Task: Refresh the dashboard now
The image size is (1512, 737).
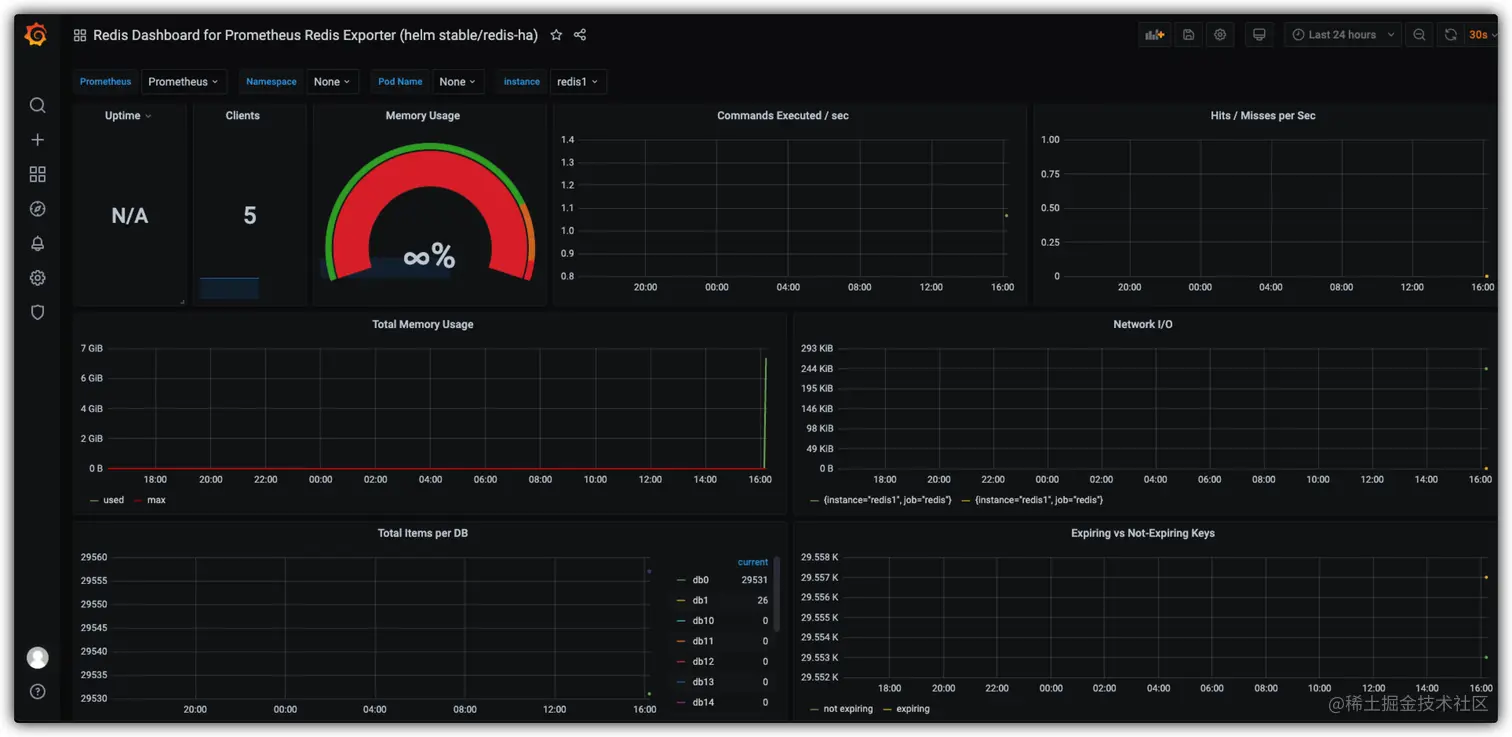Action: [1451, 35]
